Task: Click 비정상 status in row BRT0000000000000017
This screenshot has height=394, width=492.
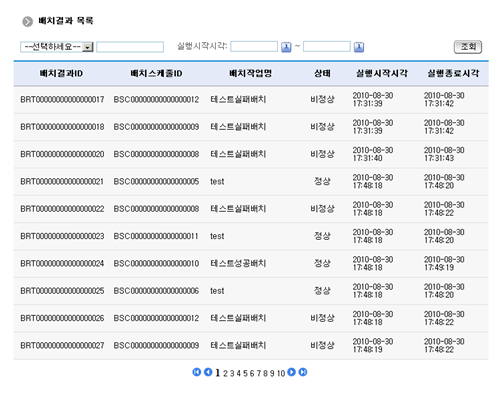Action: (x=322, y=99)
